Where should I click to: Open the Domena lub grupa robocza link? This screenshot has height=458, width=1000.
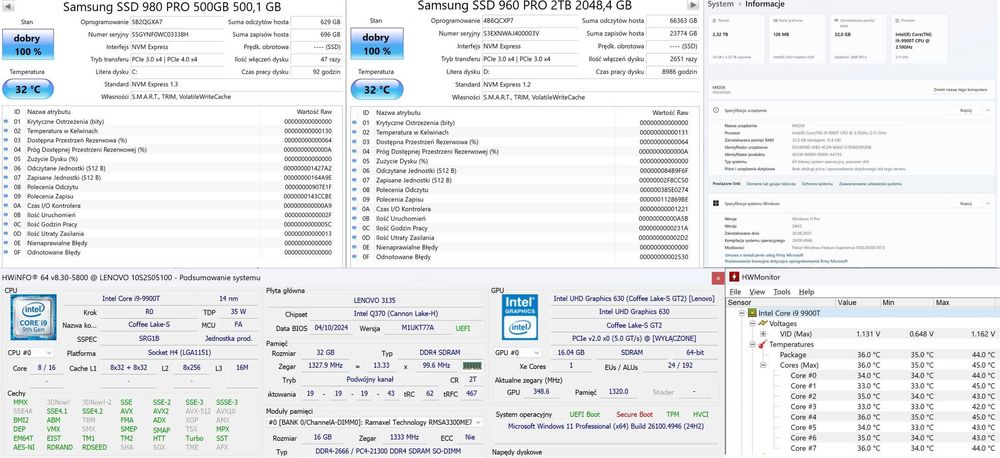pos(771,184)
